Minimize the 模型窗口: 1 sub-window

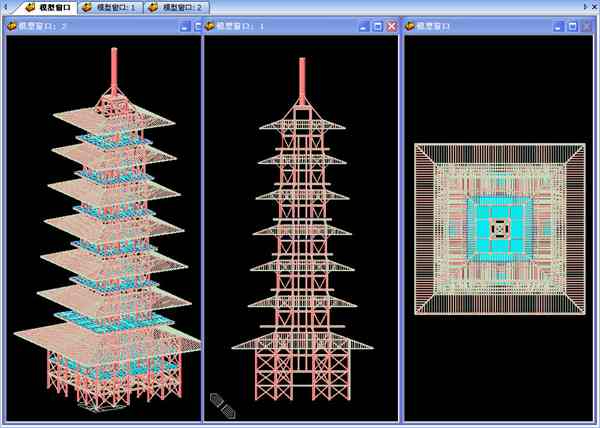click(x=364, y=26)
